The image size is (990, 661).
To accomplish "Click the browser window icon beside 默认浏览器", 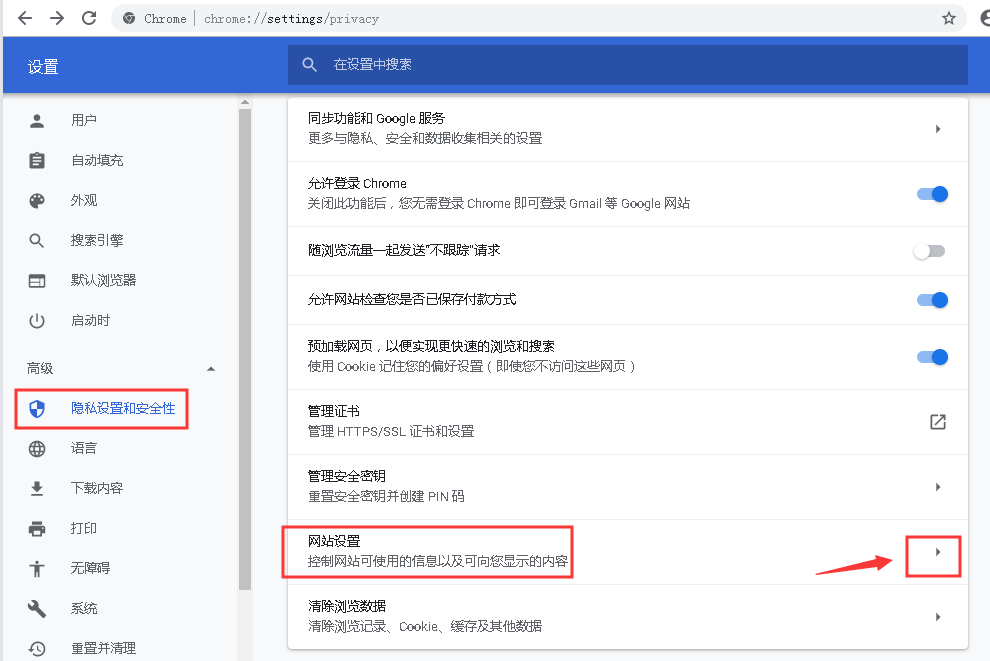I will click(x=37, y=281).
